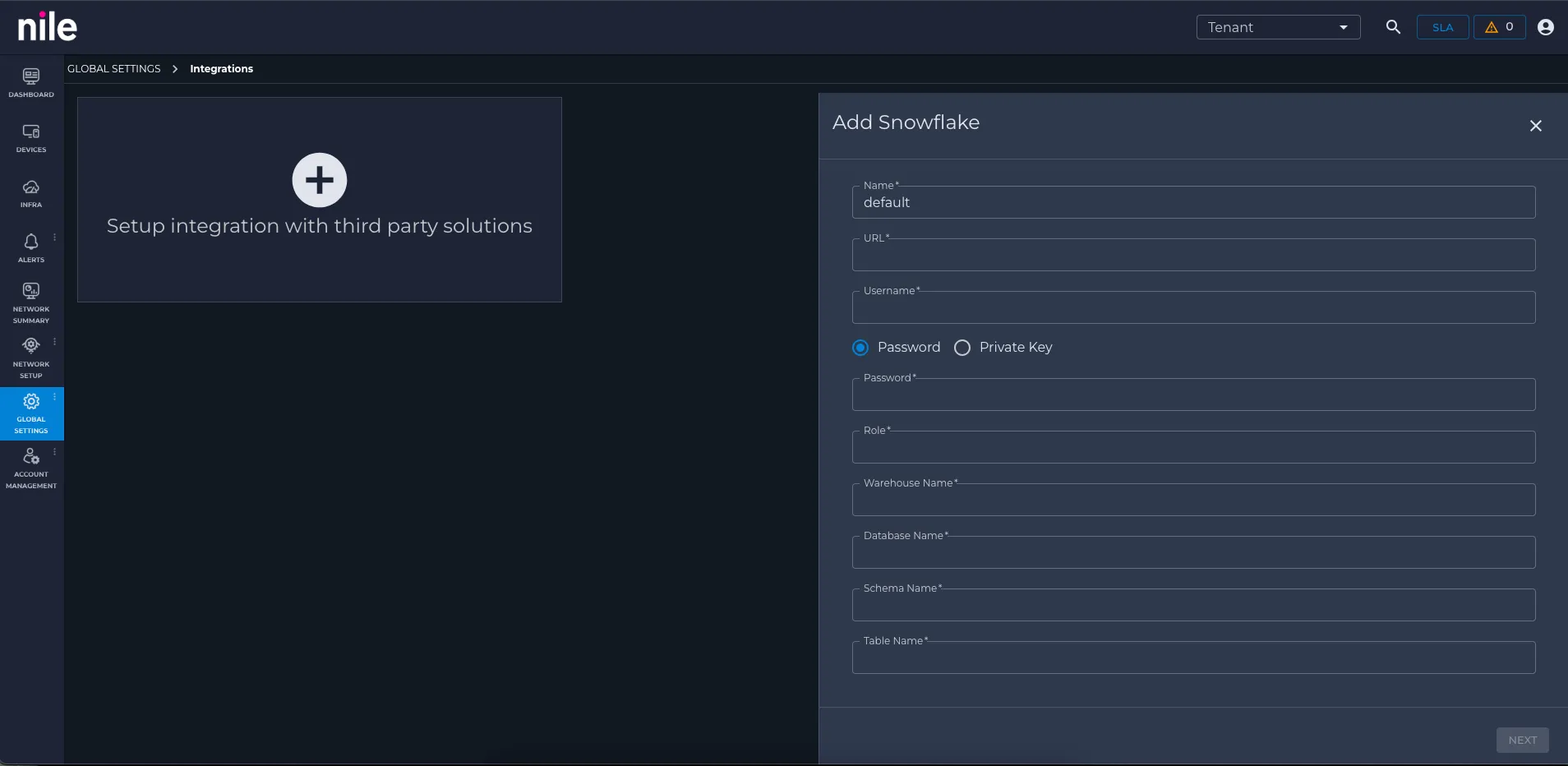Open Alerts submenu three-dot icon
This screenshot has height=766, width=1568.
click(x=55, y=238)
